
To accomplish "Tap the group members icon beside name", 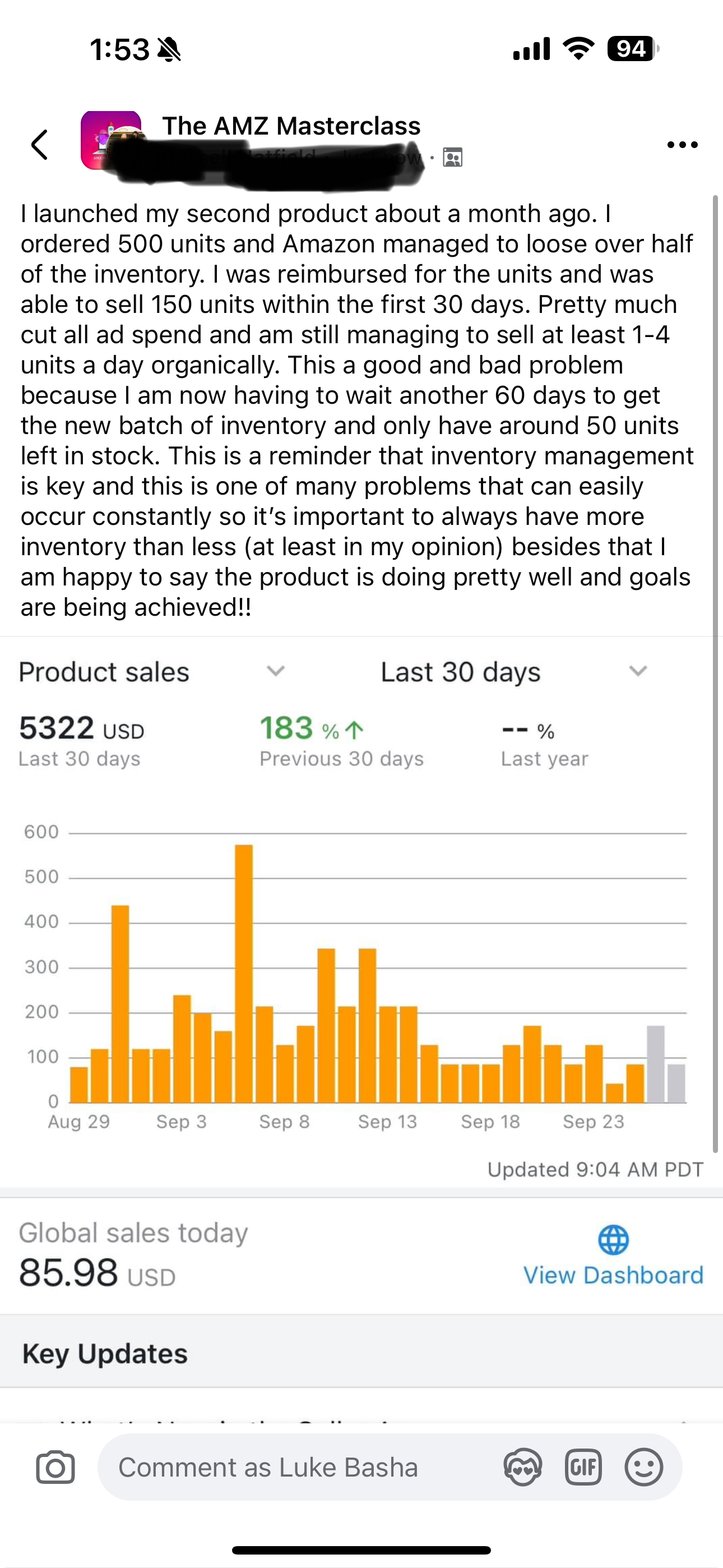I will pyautogui.click(x=453, y=157).
